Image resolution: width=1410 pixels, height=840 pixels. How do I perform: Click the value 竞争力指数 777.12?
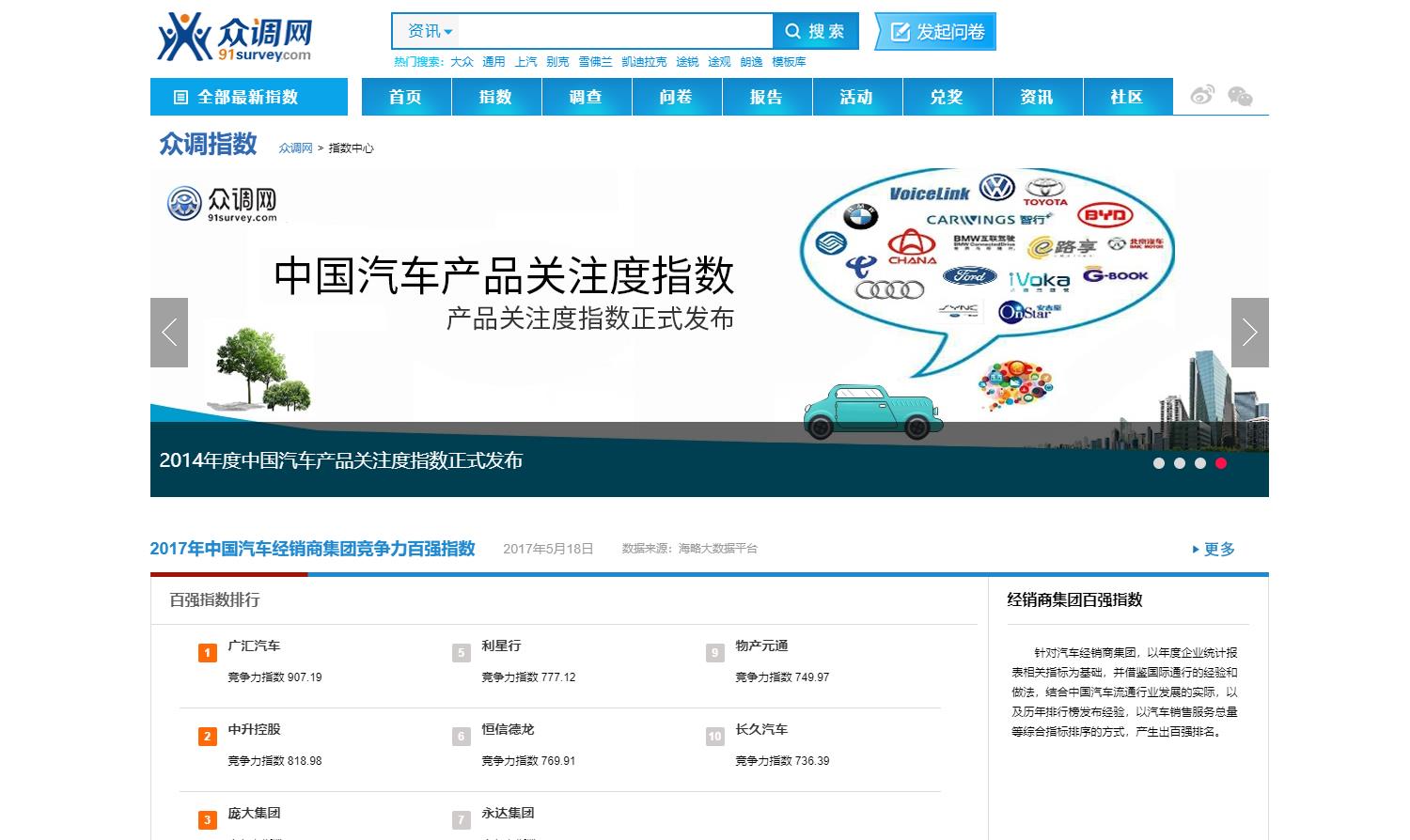[528, 677]
